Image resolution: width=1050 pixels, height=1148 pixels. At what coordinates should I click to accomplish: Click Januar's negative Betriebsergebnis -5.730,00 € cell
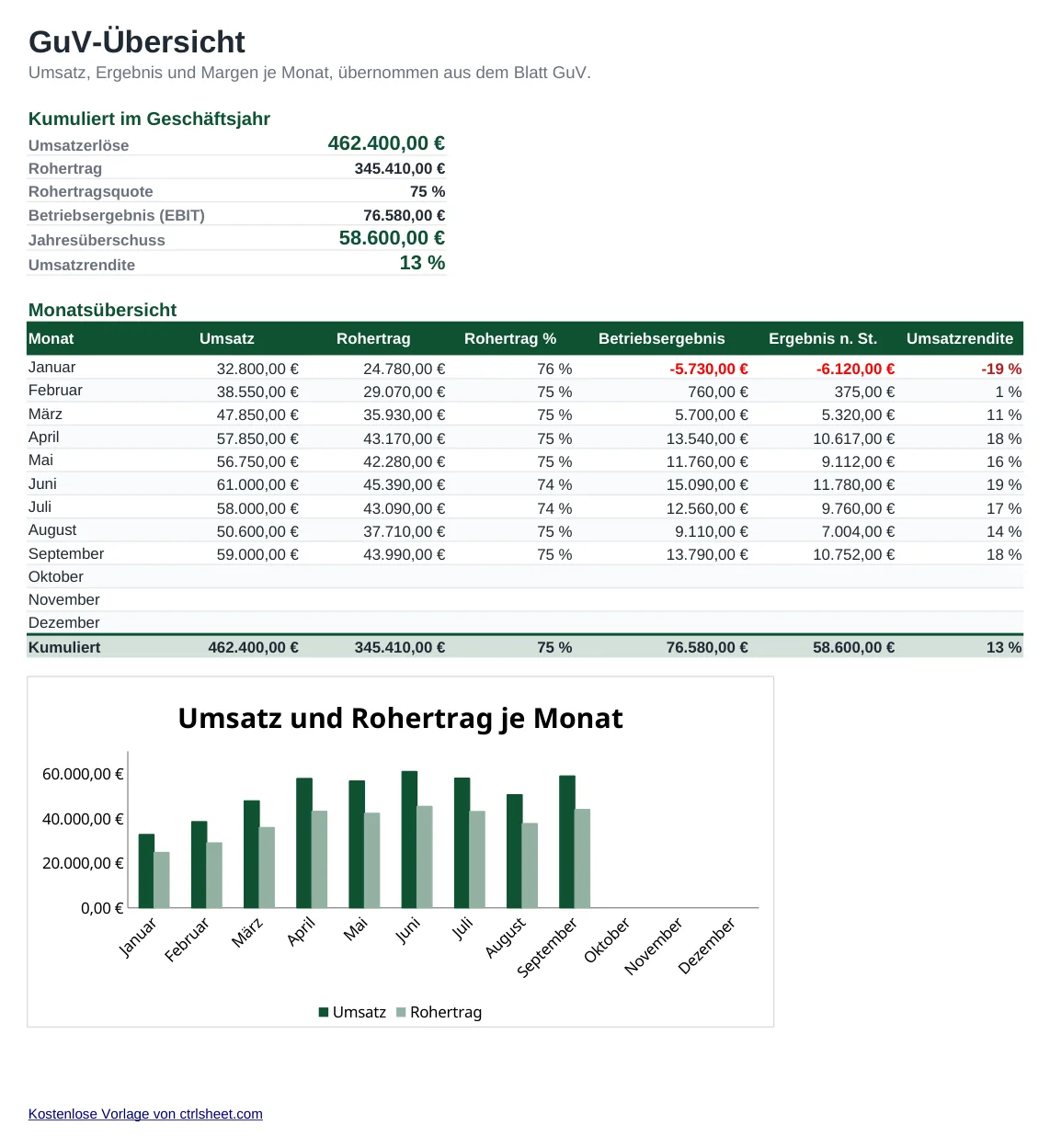(x=709, y=369)
